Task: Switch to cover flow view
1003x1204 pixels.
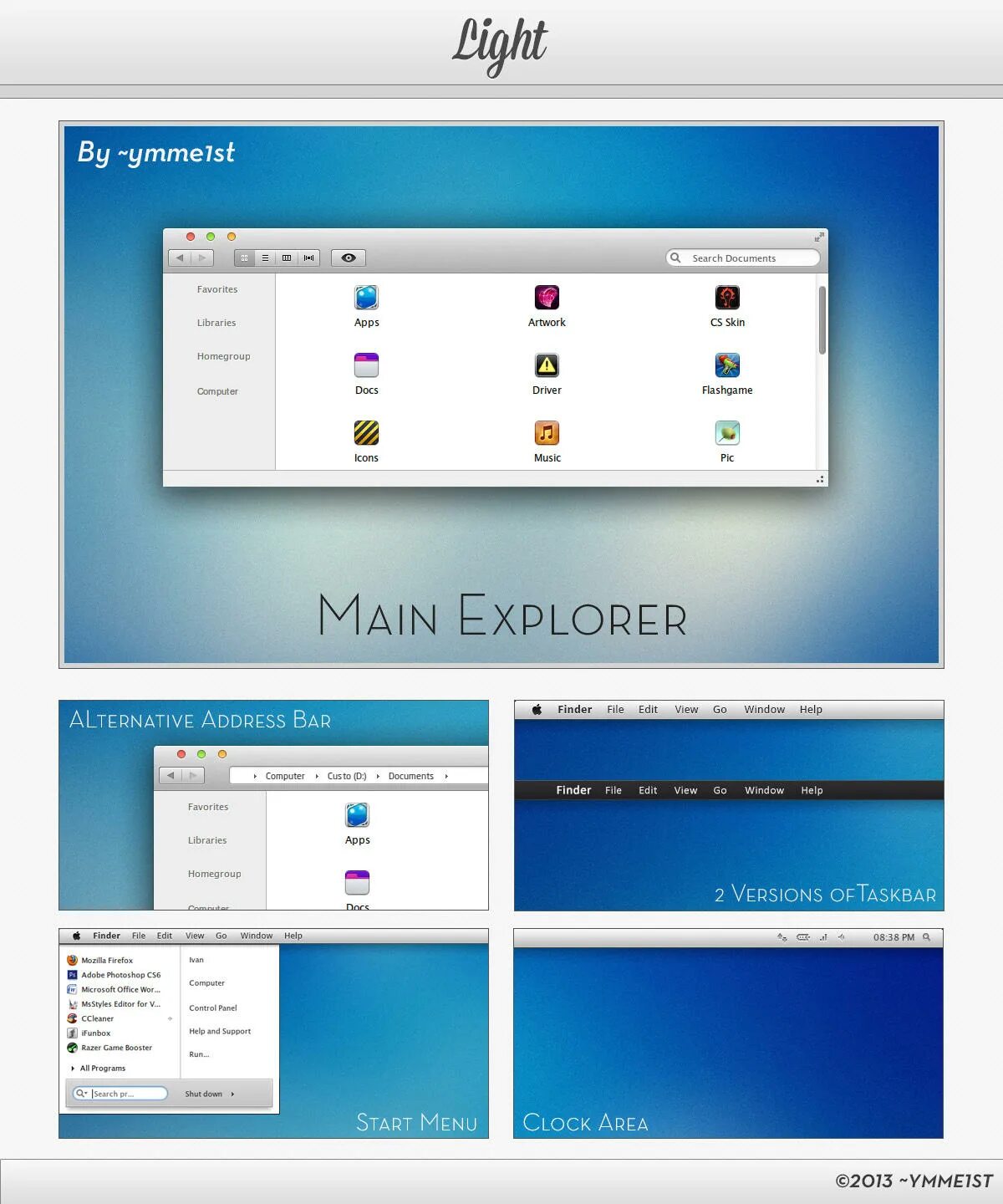Action: coord(309,258)
